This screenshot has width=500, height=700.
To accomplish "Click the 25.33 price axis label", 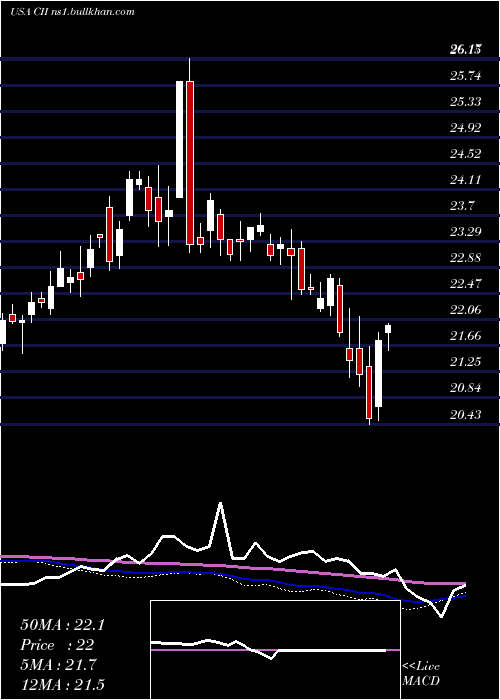I will (466, 102).
